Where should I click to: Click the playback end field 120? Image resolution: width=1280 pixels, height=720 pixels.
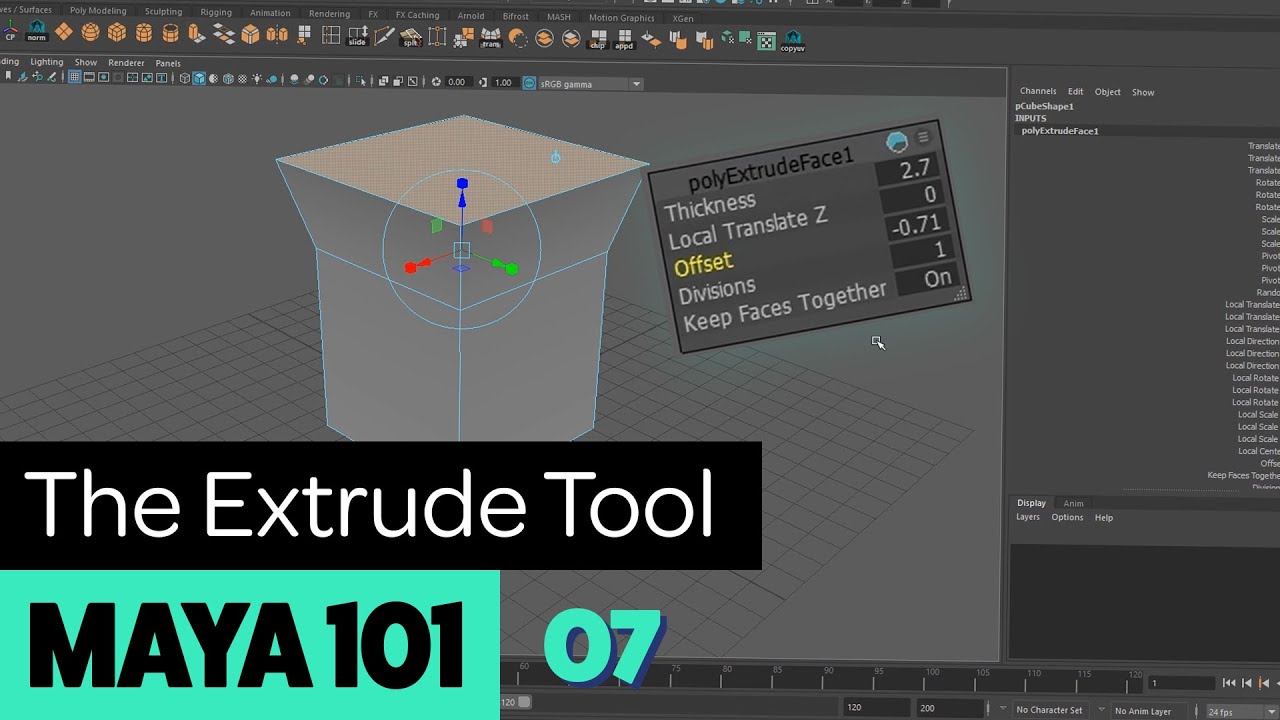(877, 708)
